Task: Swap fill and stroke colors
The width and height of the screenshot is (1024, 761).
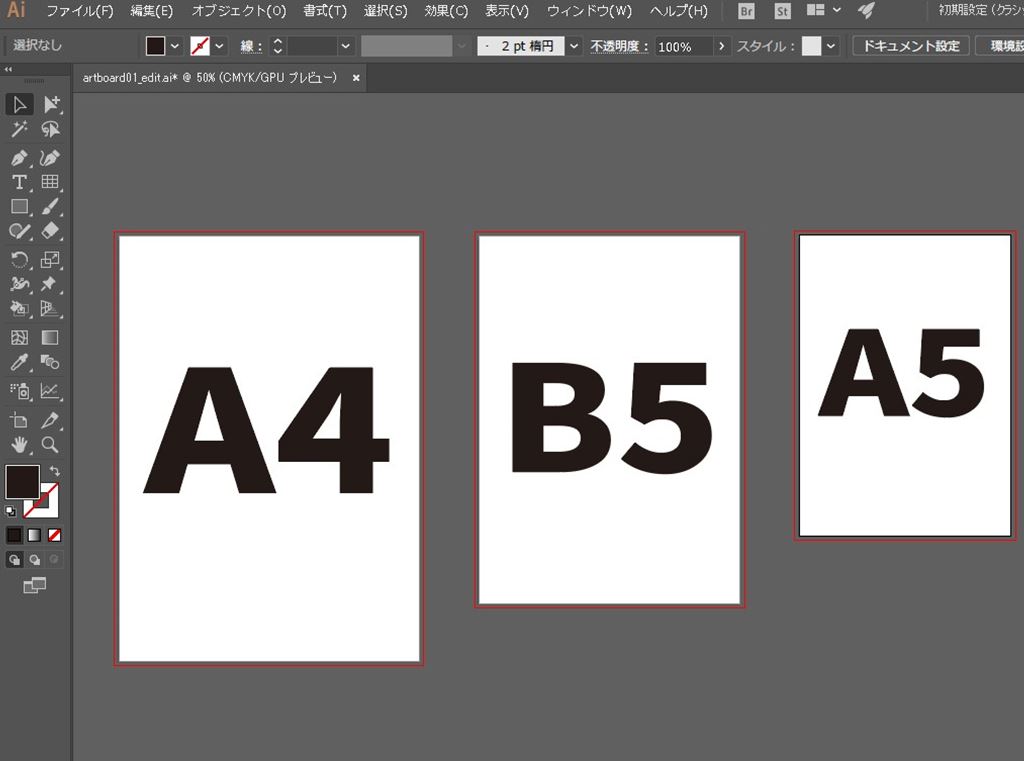Action: click(x=54, y=470)
